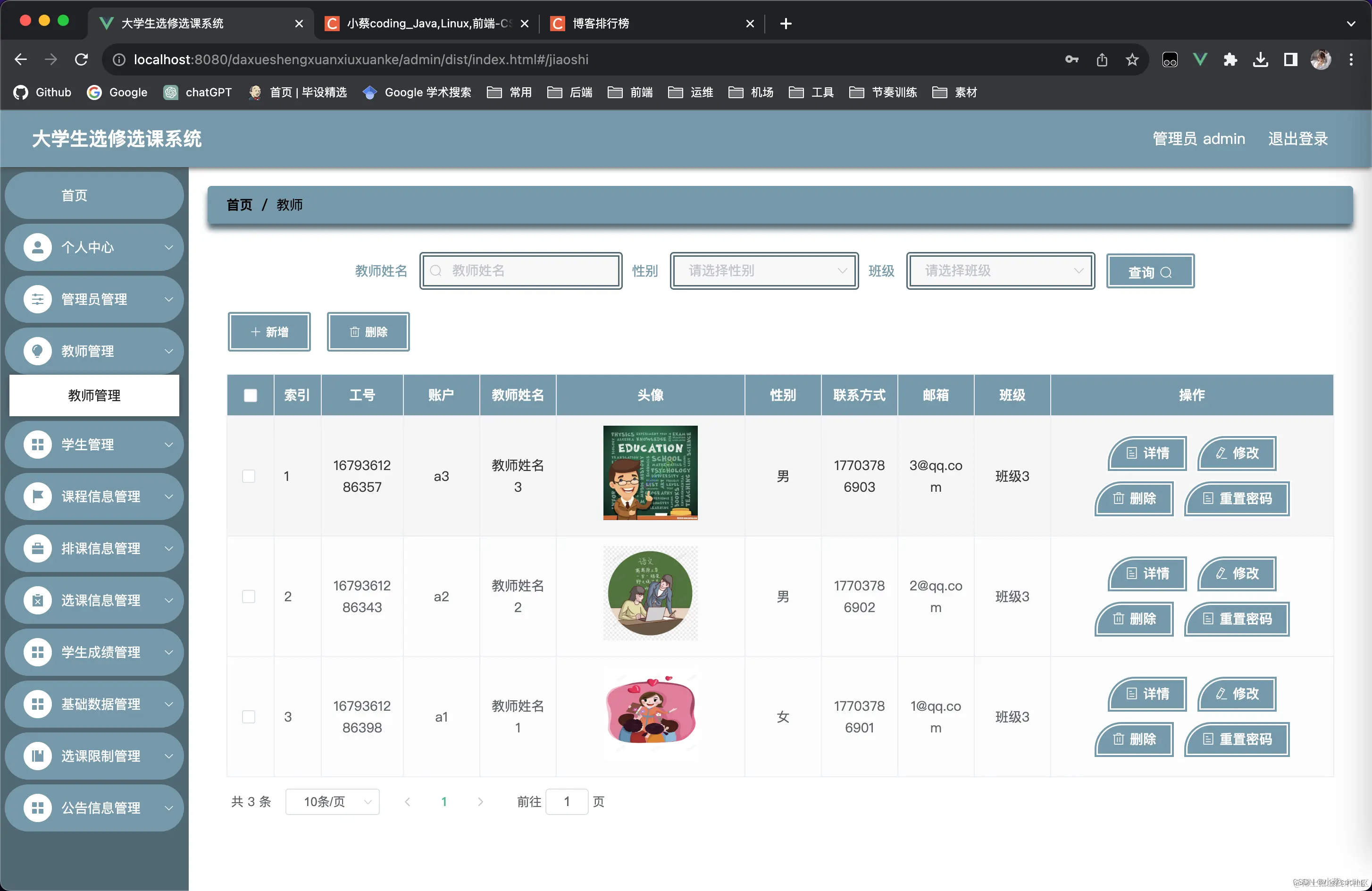Click the 排课信息管理 briefcase icon
Image resolution: width=1372 pixels, height=891 pixels.
(x=37, y=548)
